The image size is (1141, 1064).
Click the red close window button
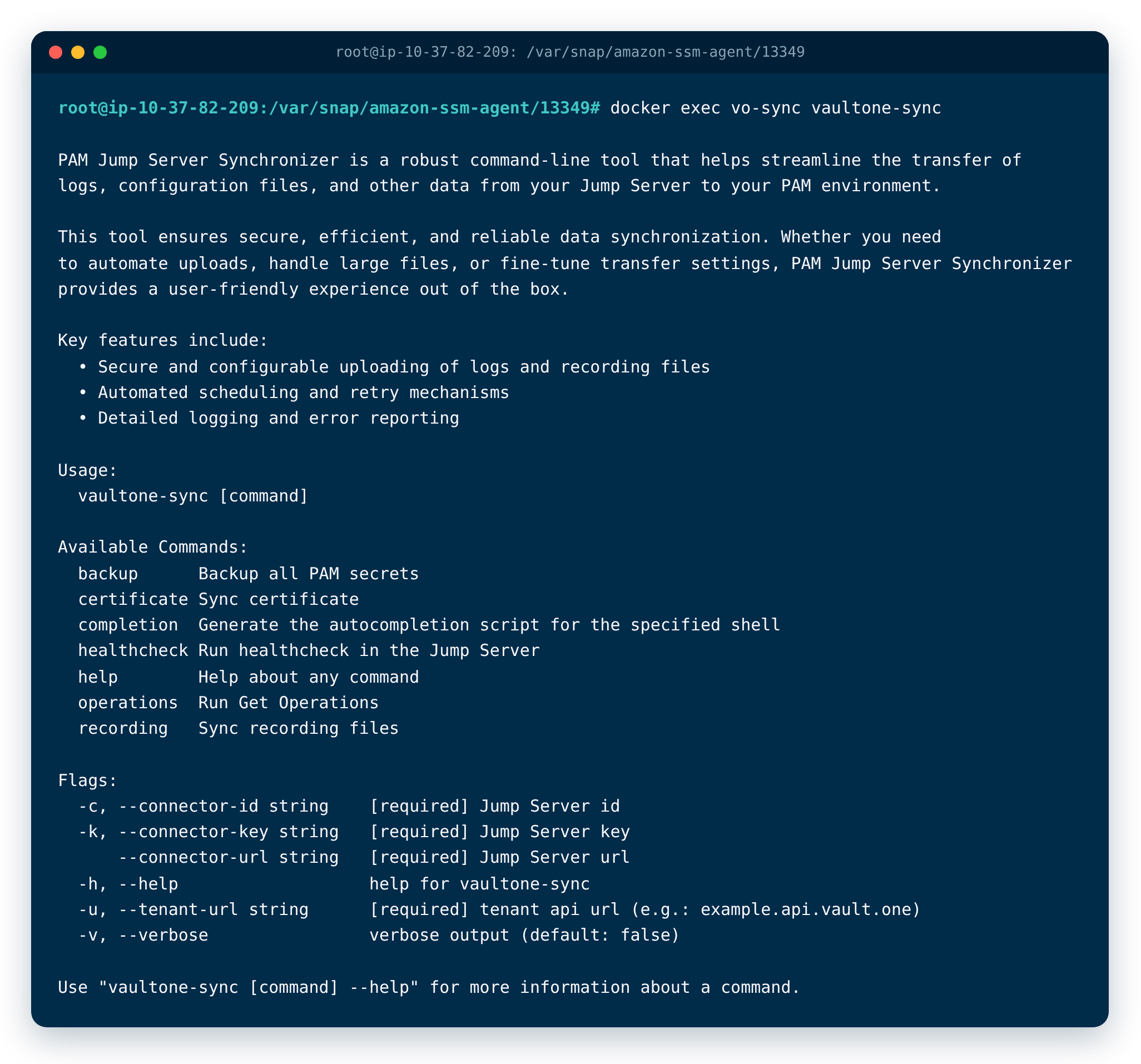click(56, 52)
